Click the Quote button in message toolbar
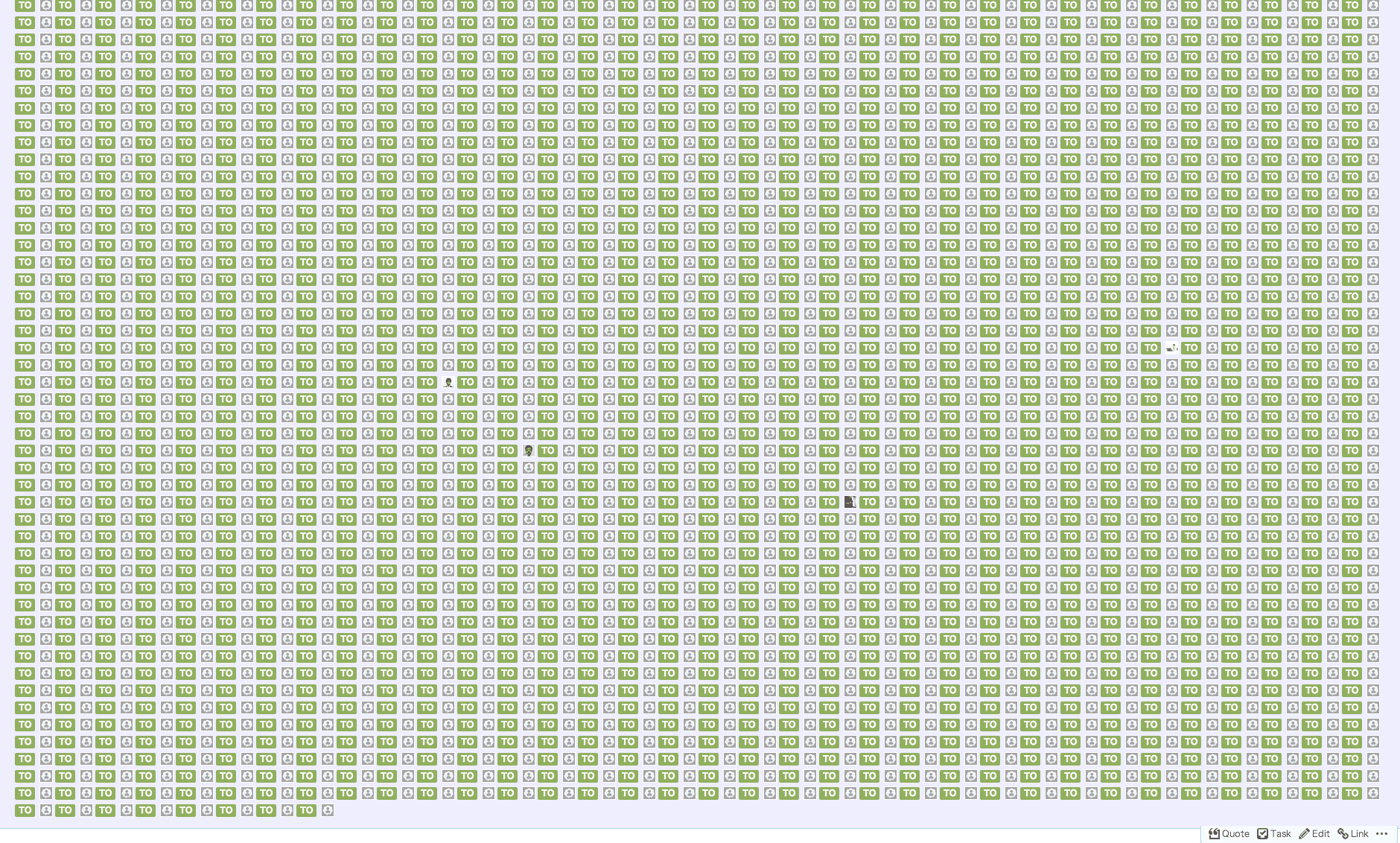 pyautogui.click(x=1229, y=833)
